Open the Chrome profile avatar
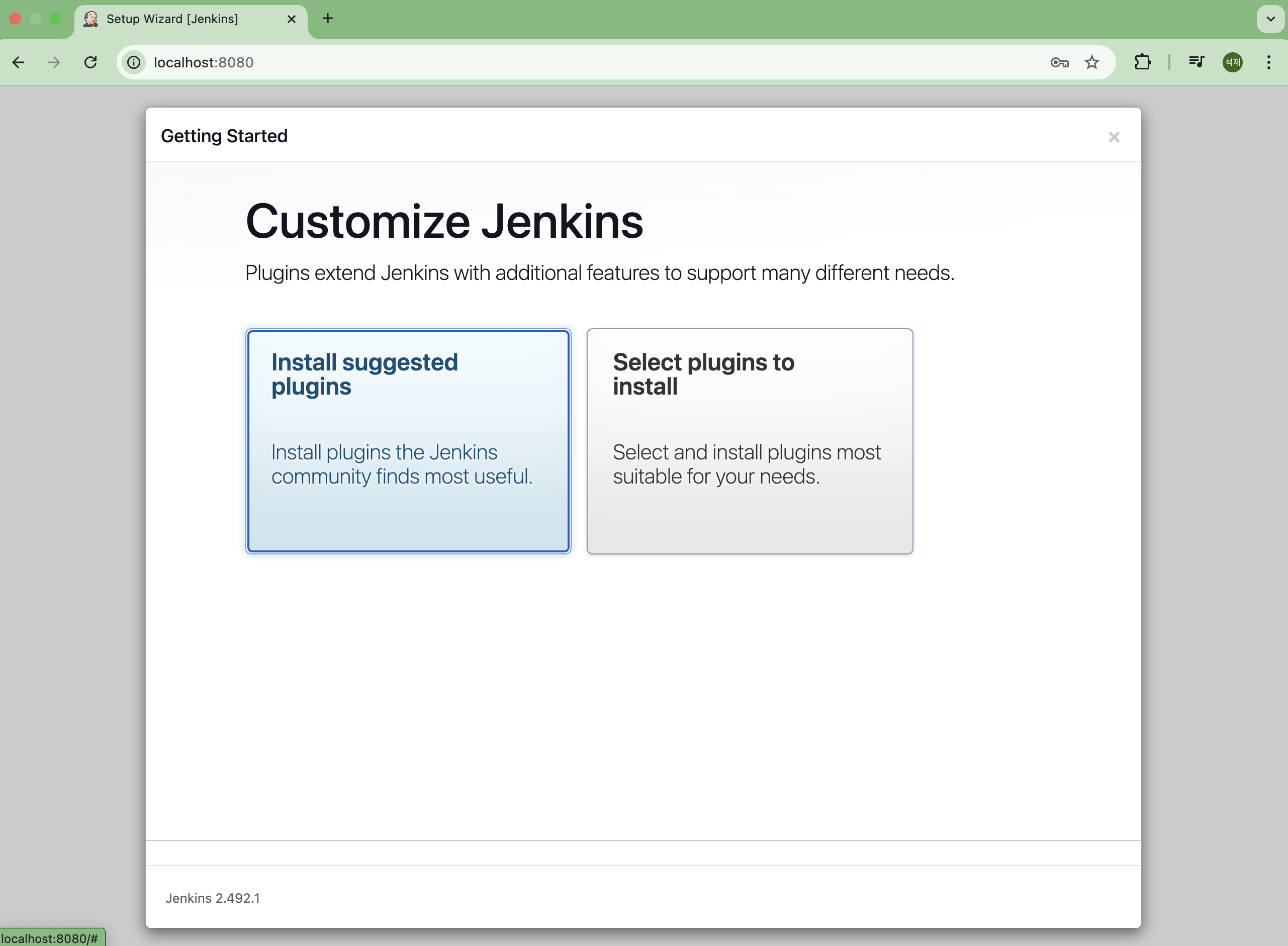Viewport: 1288px width, 946px height. 1232,62
